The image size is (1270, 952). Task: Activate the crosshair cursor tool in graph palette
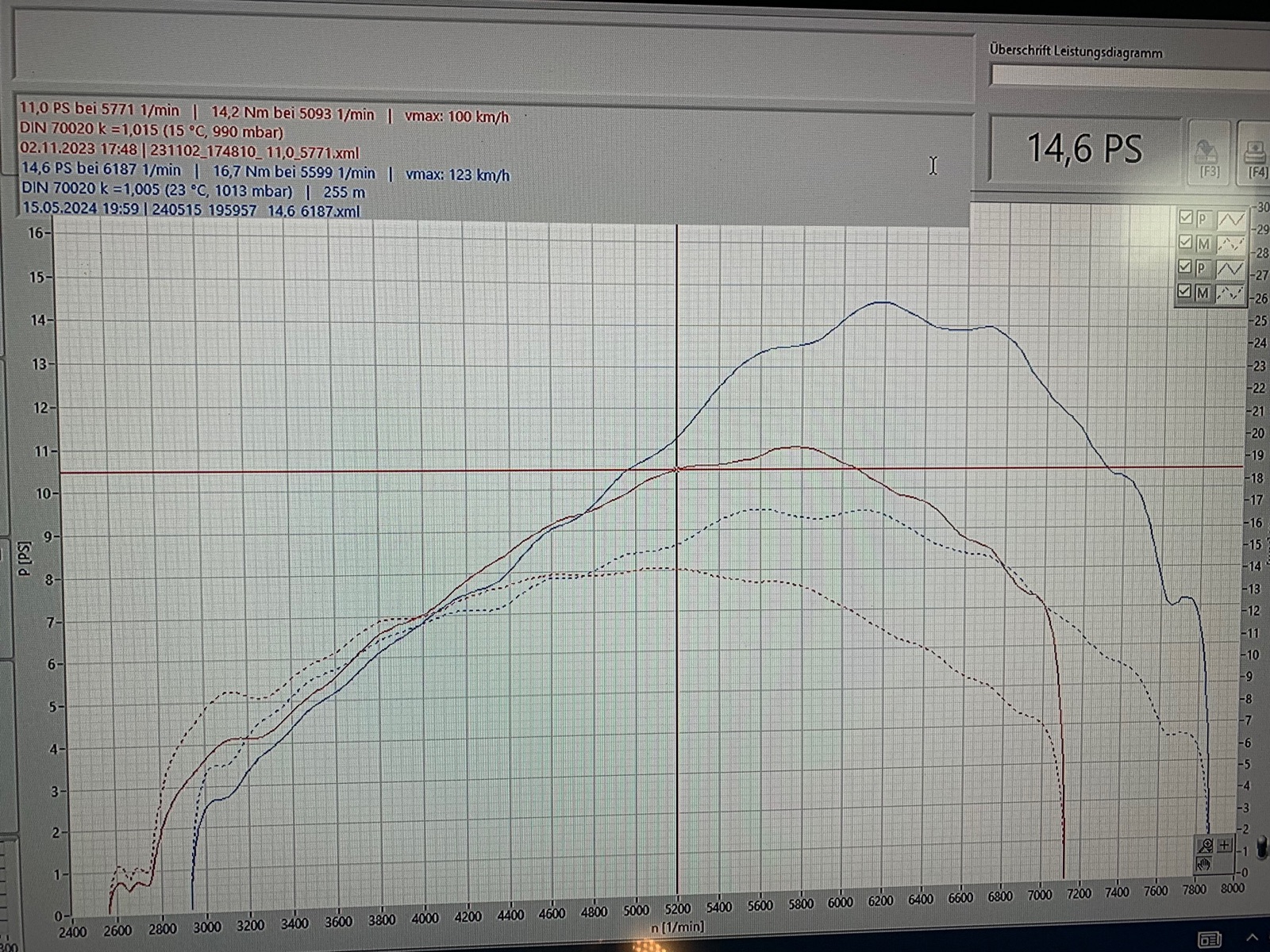1224,845
